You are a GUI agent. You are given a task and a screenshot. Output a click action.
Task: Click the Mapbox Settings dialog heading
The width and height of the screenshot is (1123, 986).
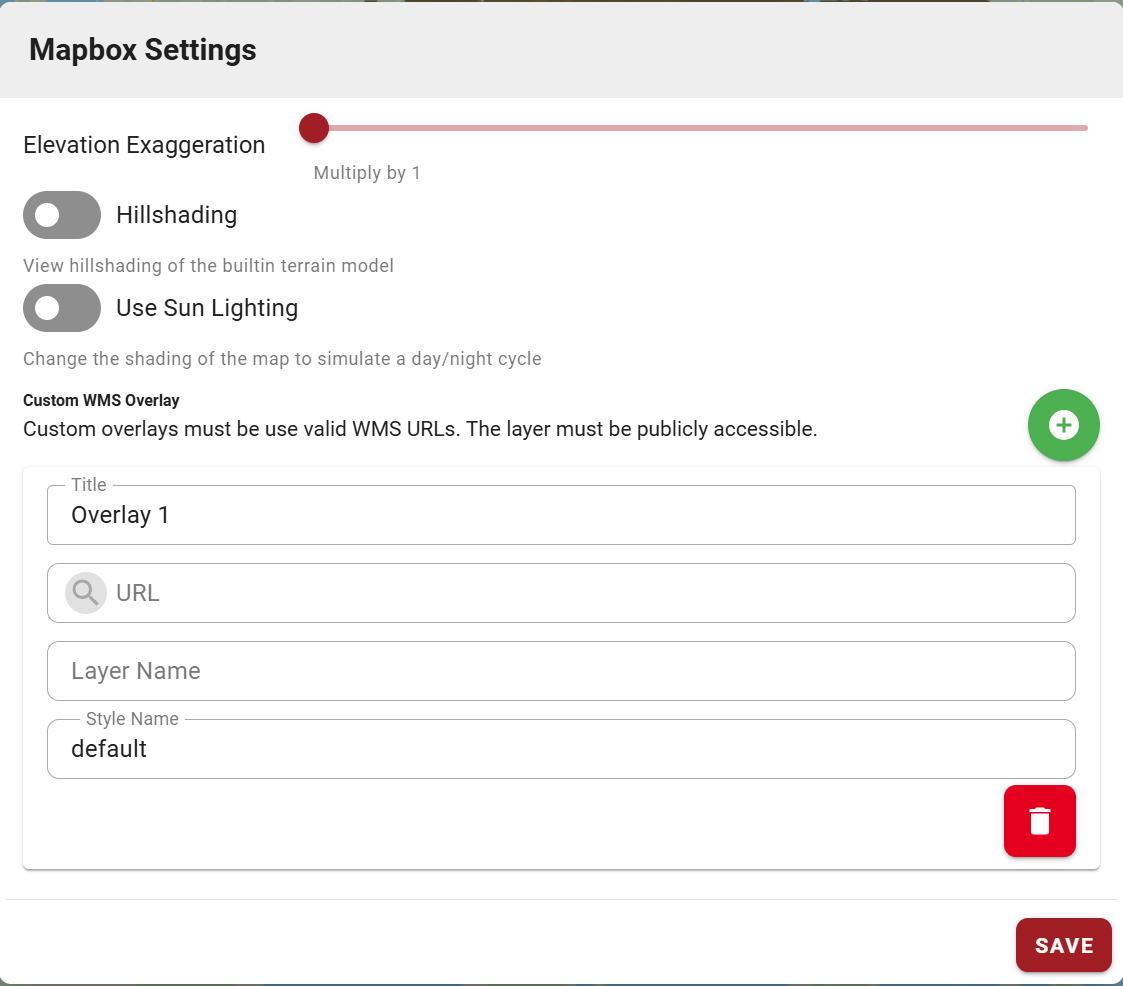pyautogui.click(x=143, y=50)
